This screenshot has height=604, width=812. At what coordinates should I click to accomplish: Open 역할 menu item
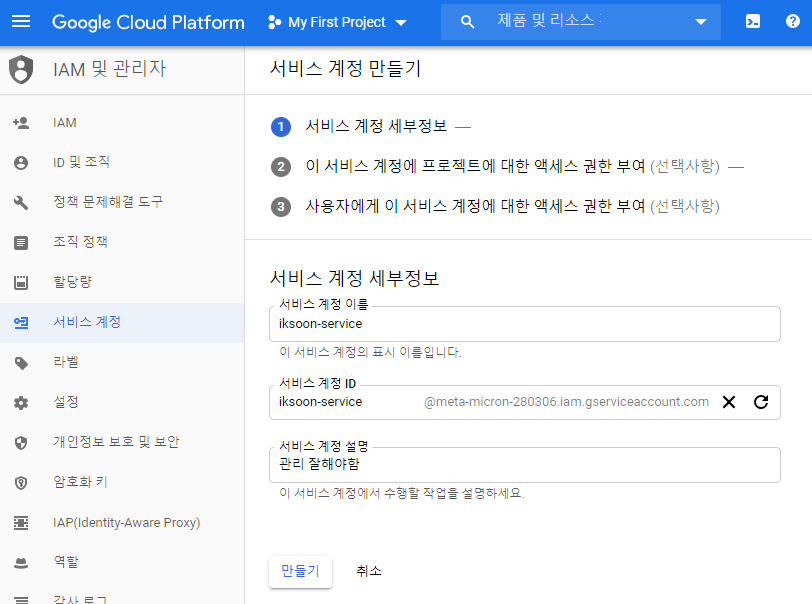click(122, 562)
